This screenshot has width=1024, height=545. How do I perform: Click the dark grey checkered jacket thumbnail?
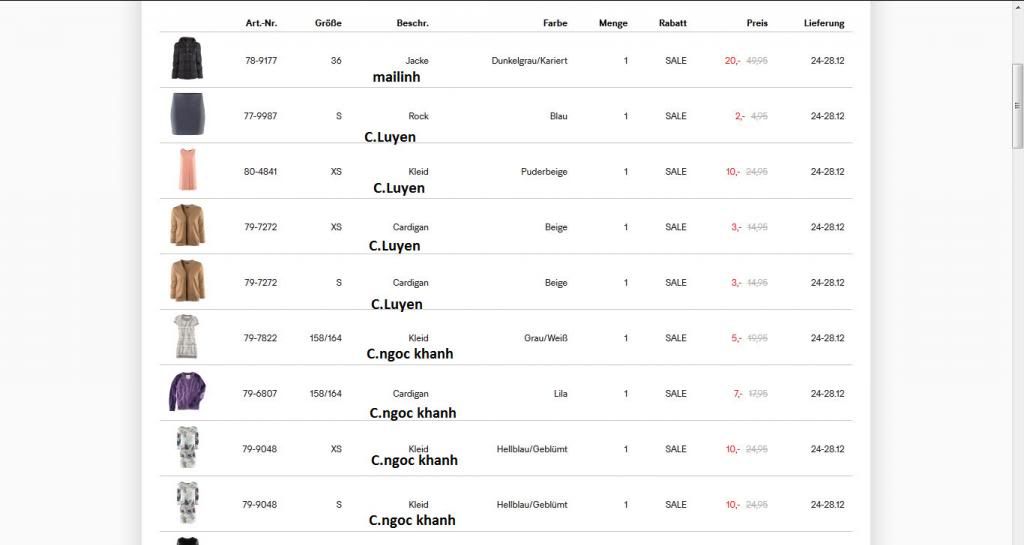click(x=187, y=60)
